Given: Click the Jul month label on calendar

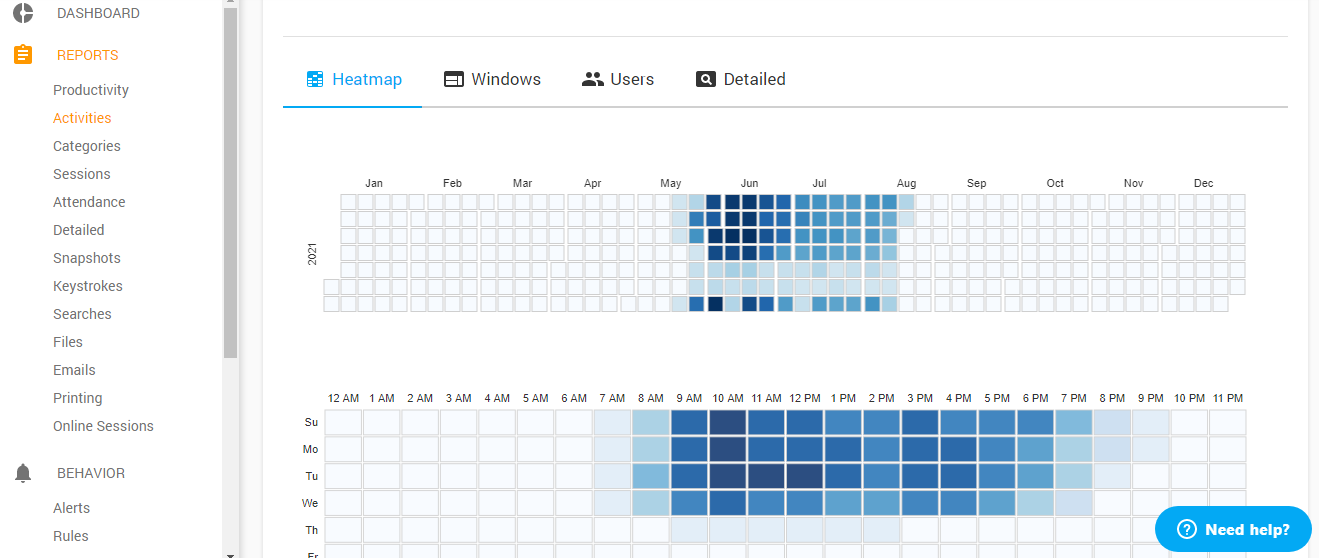Looking at the screenshot, I should (x=820, y=183).
